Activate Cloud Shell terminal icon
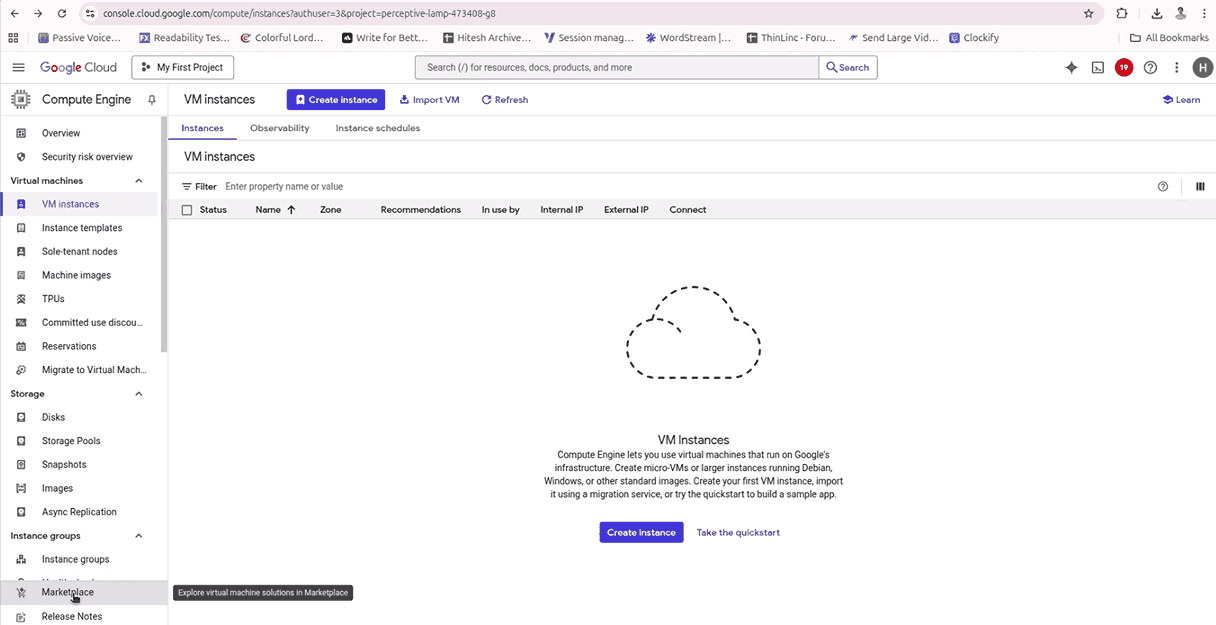 click(x=1098, y=68)
